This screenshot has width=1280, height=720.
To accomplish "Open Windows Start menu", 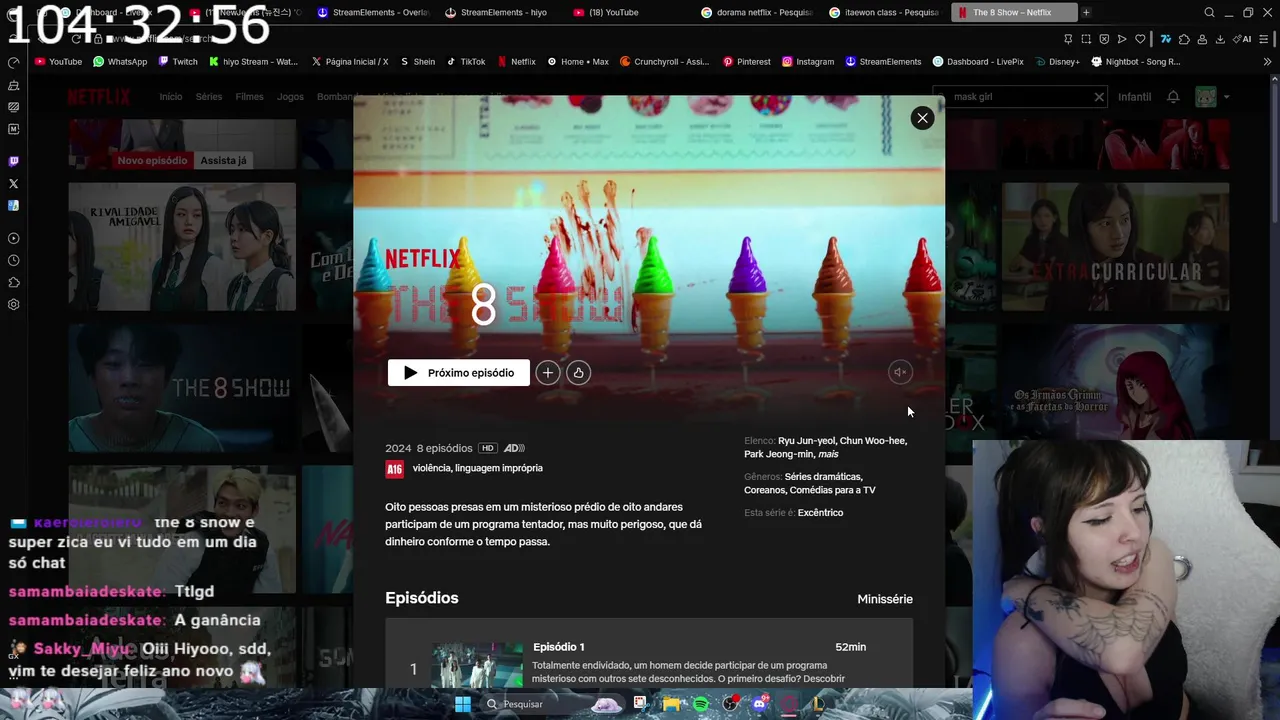I will coord(463,704).
